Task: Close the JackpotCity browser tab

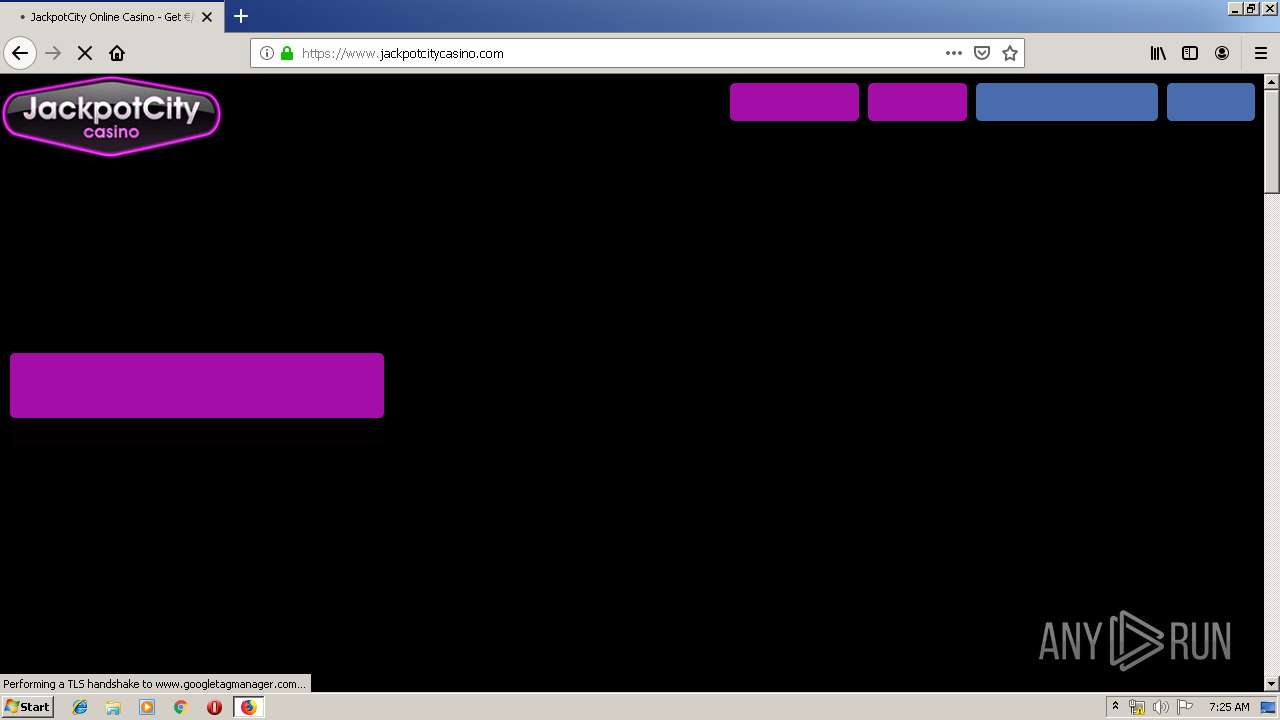Action: tap(207, 17)
